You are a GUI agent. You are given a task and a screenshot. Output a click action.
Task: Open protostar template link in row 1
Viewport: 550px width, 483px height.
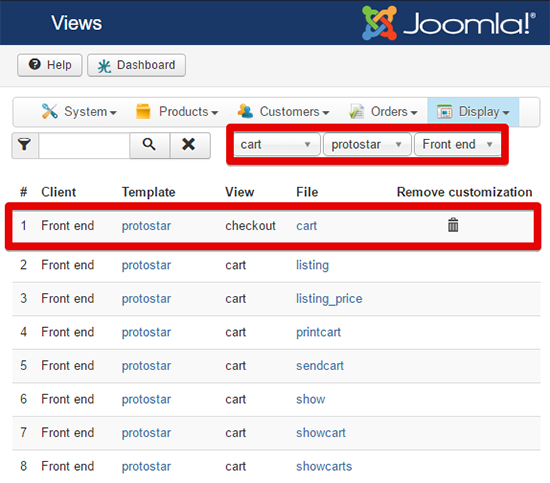click(146, 226)
